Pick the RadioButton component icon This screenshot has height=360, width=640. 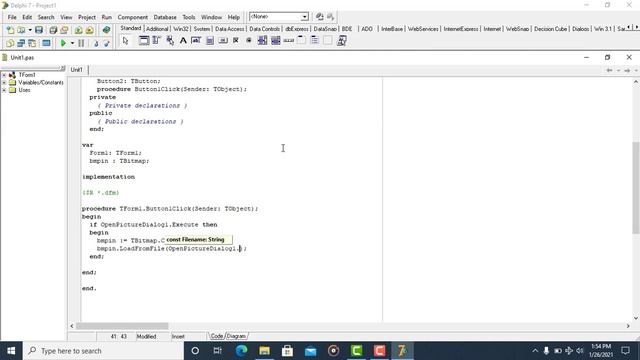(x=249, y=40)
